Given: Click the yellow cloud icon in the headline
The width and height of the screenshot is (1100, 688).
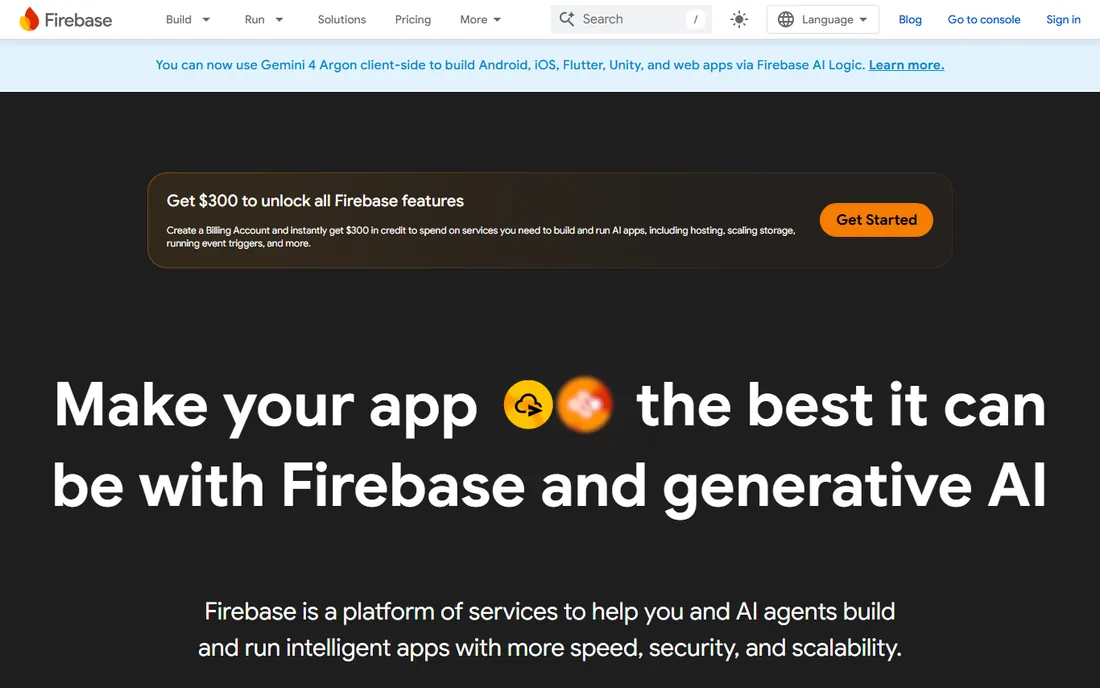Looking at the screenshot, I should tap(528, 405).
